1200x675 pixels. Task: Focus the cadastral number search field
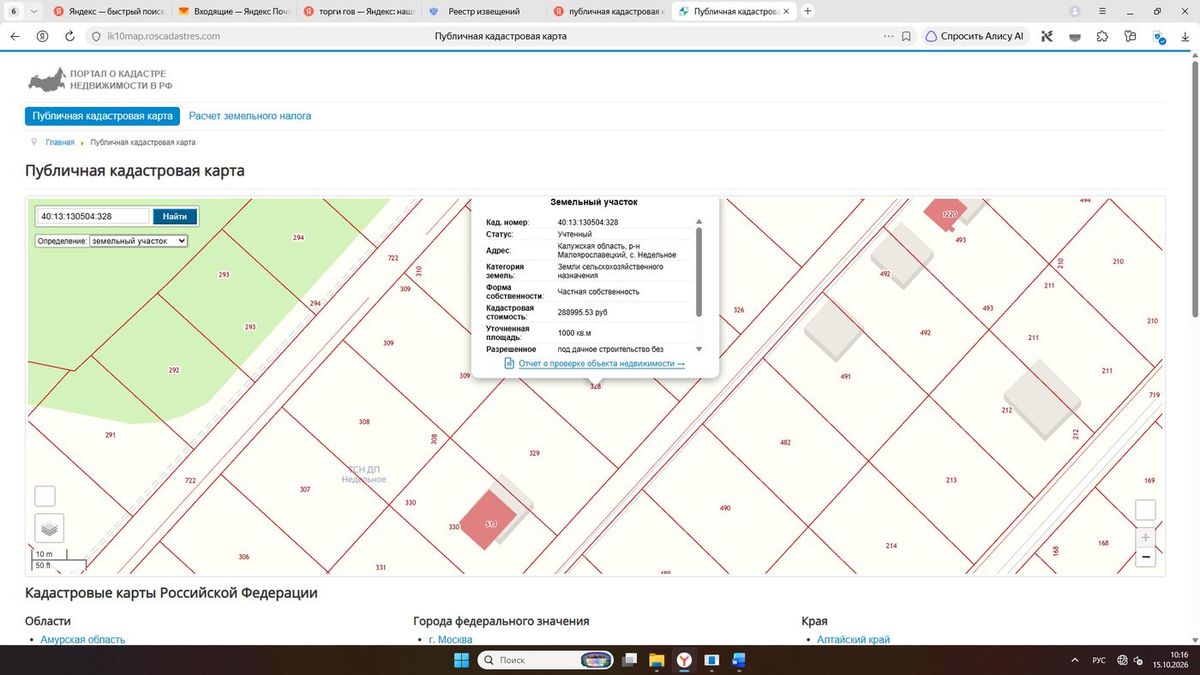[x=93, y=216]
